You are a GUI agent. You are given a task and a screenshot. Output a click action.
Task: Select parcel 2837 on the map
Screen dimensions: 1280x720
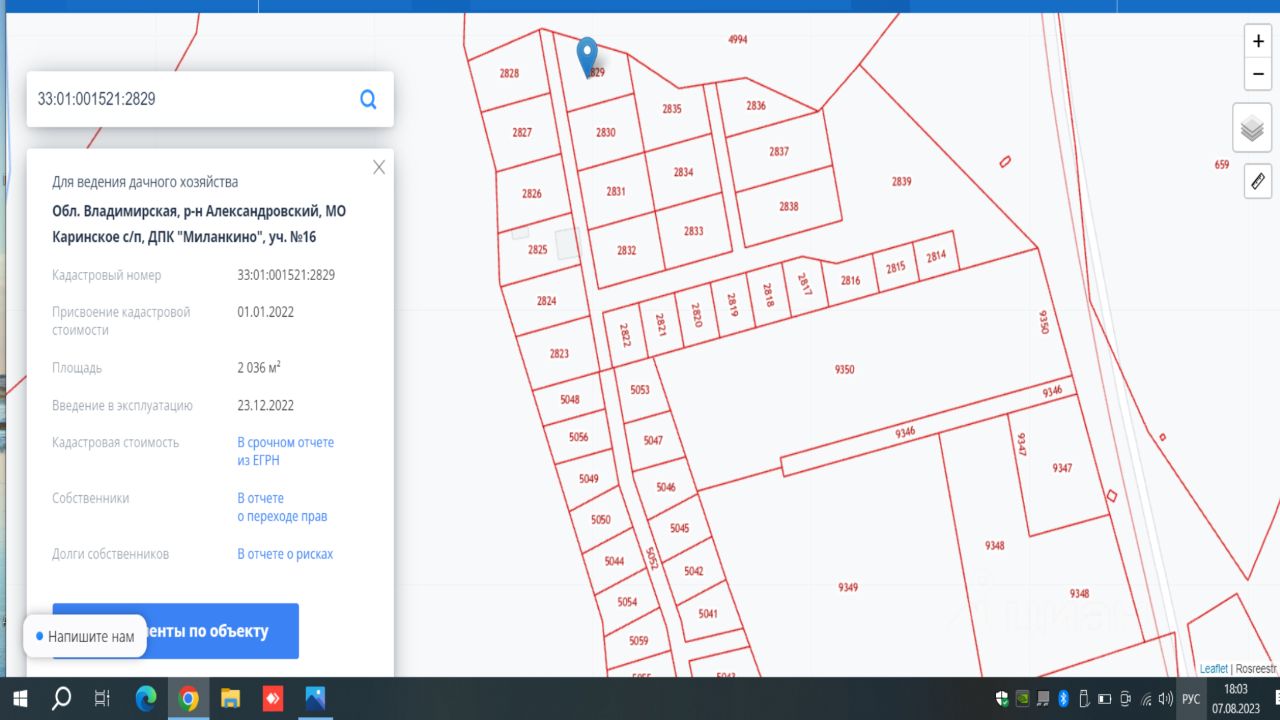tap(779, 152)
